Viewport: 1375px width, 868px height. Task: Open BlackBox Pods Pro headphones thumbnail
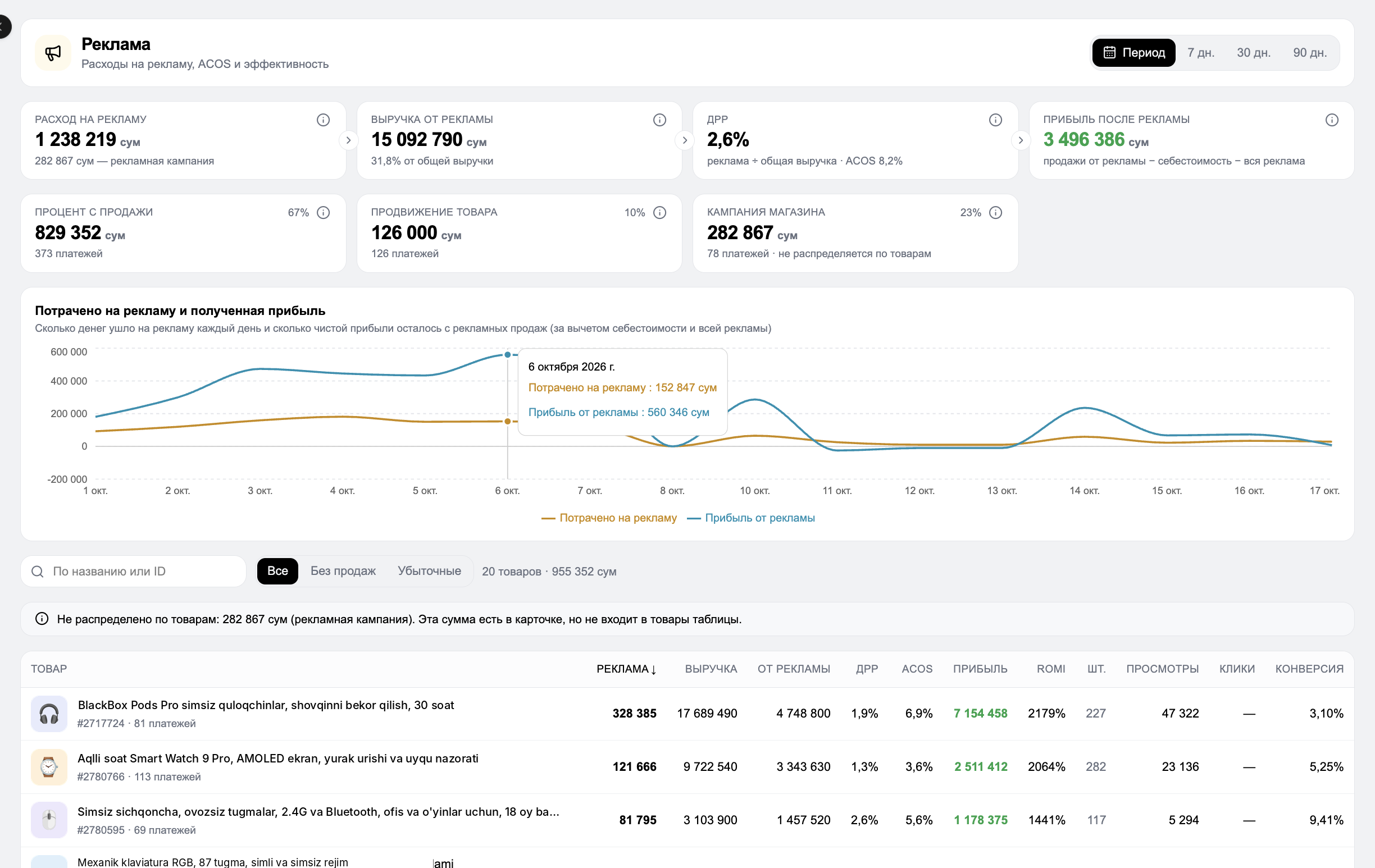pyautogui.click(x=49, y=714)
